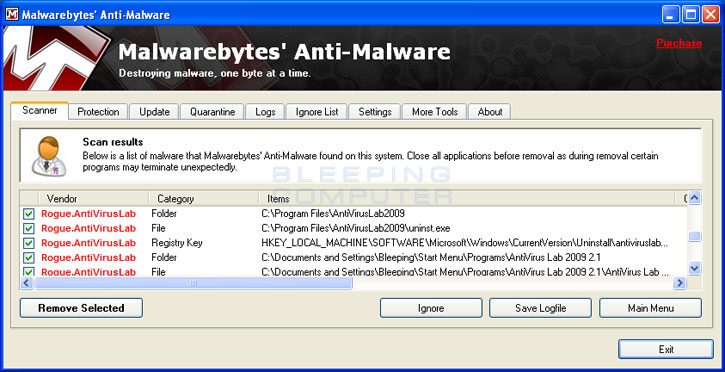Screen dimensions: 725x372
Task: Sort by the Category column header
Action: tap(204, 199)
